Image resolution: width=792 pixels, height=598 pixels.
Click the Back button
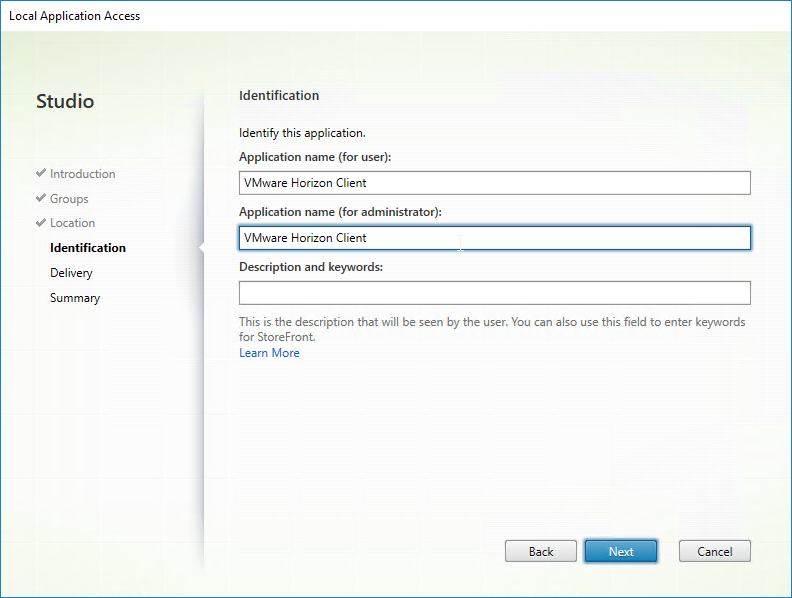pyautogui.click(x=540, y=551)
